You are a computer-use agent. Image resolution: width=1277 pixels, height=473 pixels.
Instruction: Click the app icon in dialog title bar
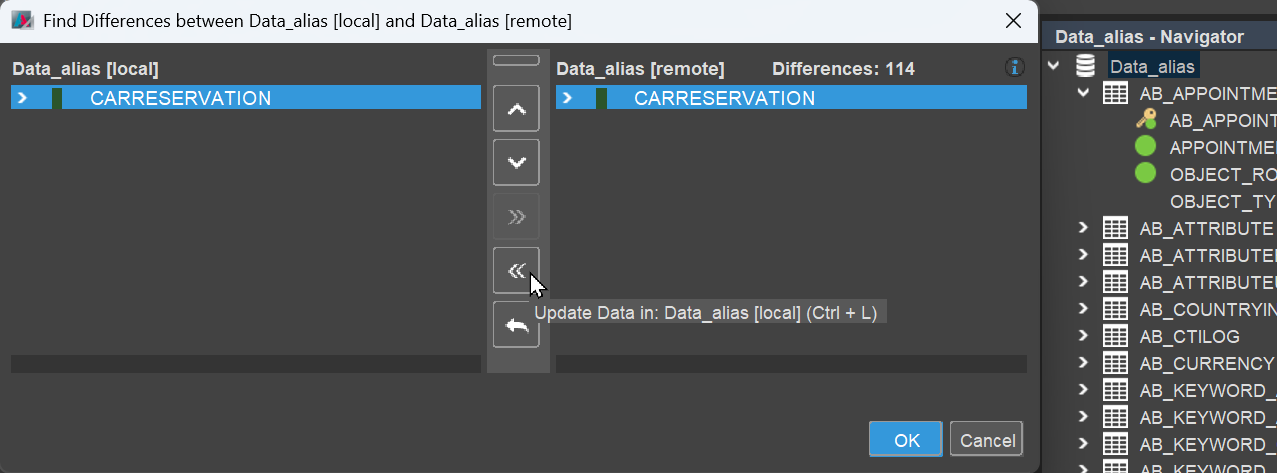click(x=22, y=20)
